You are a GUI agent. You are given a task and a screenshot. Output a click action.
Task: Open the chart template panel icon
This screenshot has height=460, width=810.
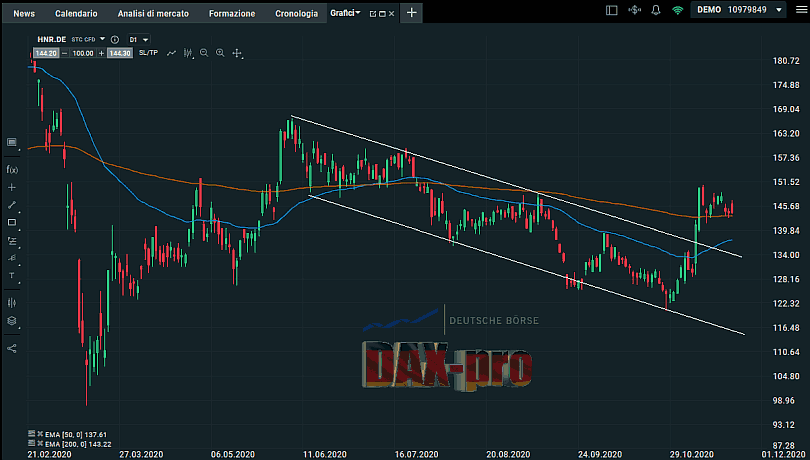pyautogui.click(x=12, y=142)
